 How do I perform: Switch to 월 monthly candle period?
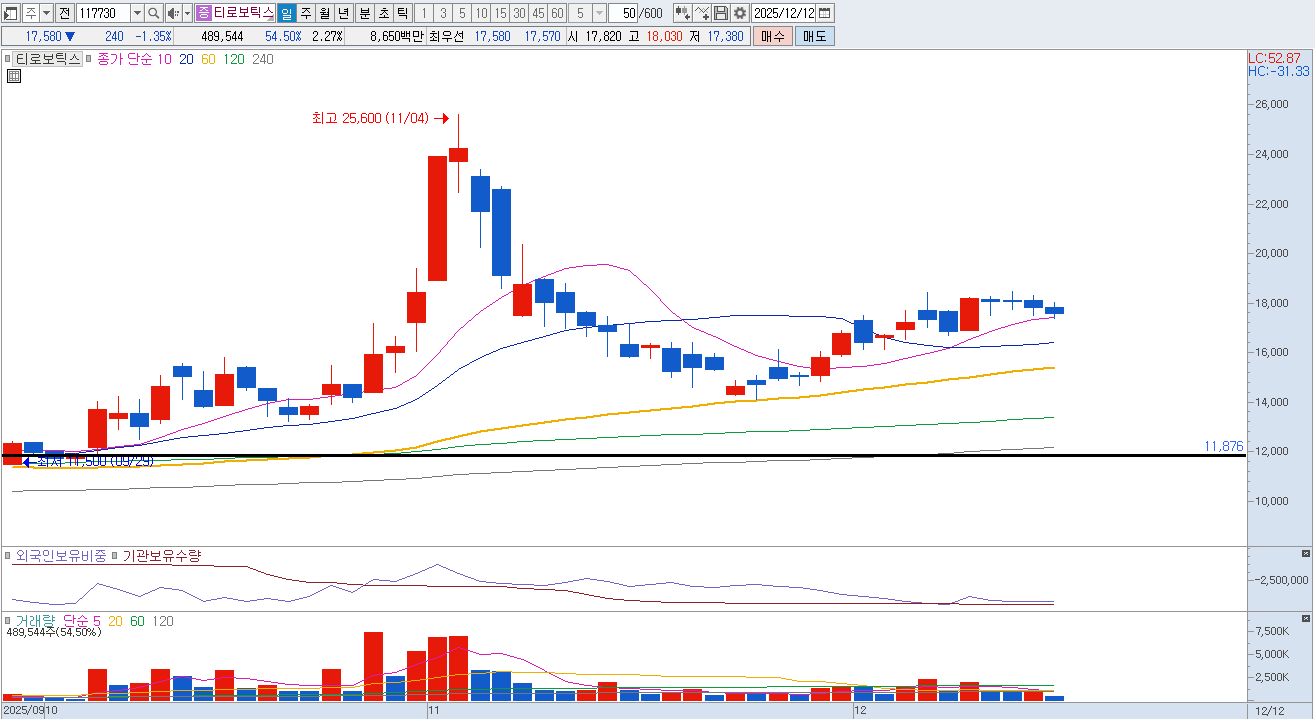(324, 13)
